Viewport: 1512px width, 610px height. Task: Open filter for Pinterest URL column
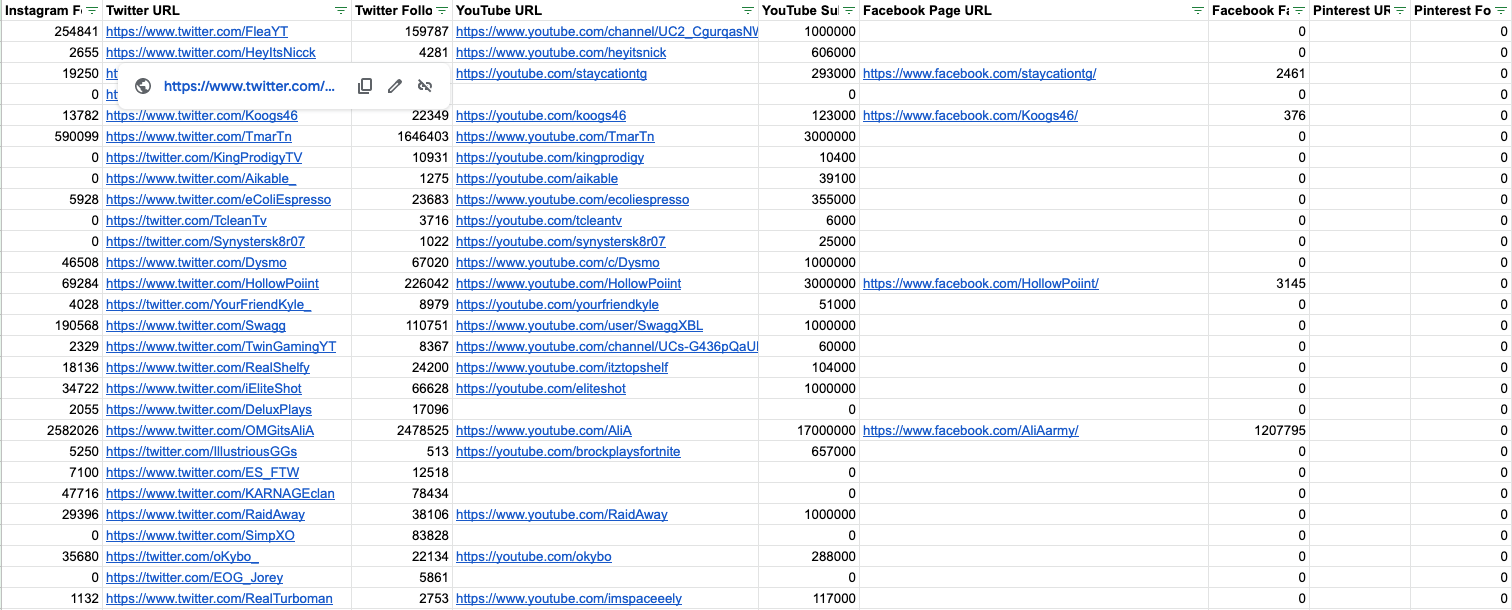click(x=1400, y=10)
